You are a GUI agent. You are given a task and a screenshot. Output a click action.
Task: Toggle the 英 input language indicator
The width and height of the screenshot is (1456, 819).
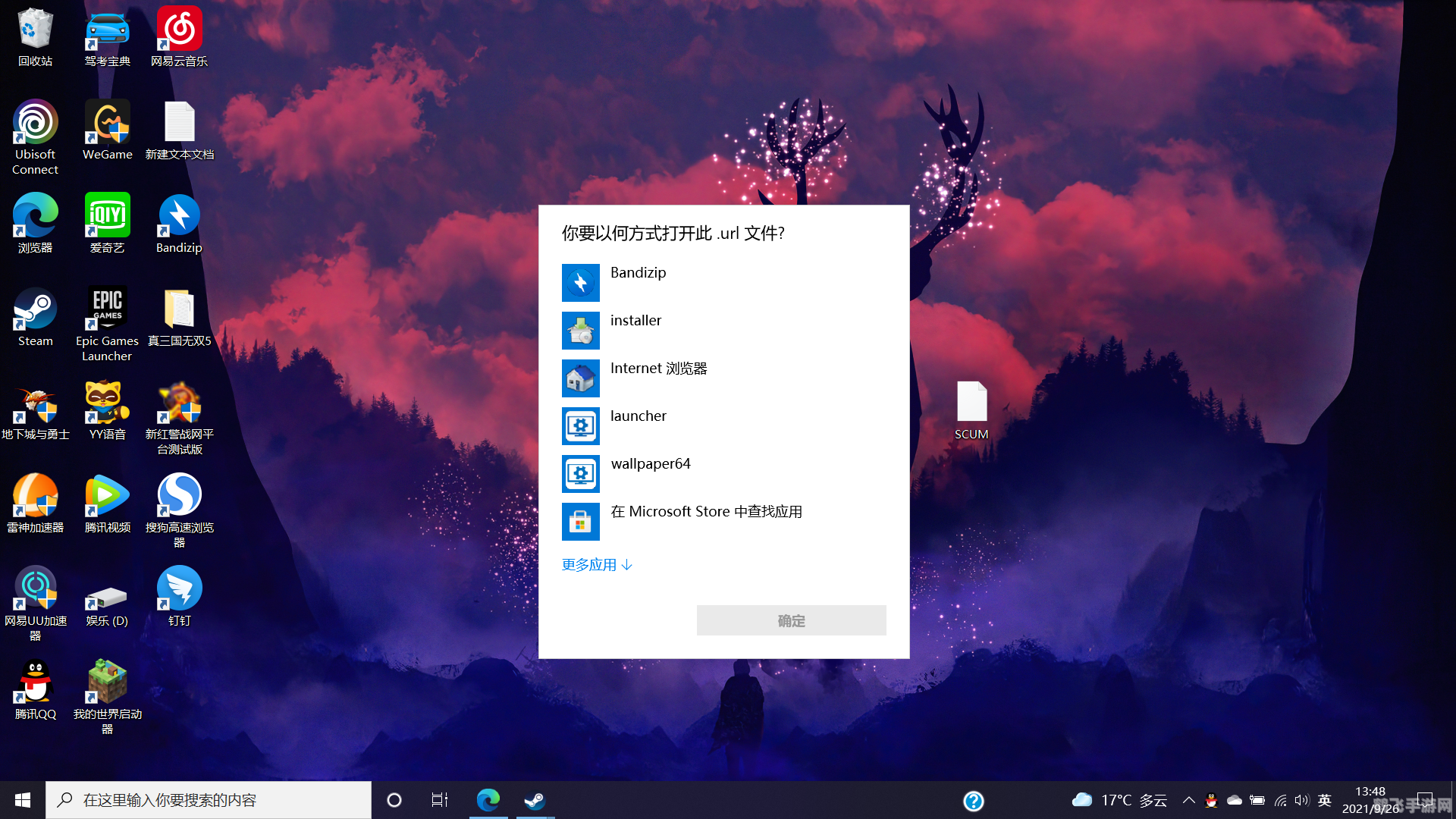(1324, 800)
